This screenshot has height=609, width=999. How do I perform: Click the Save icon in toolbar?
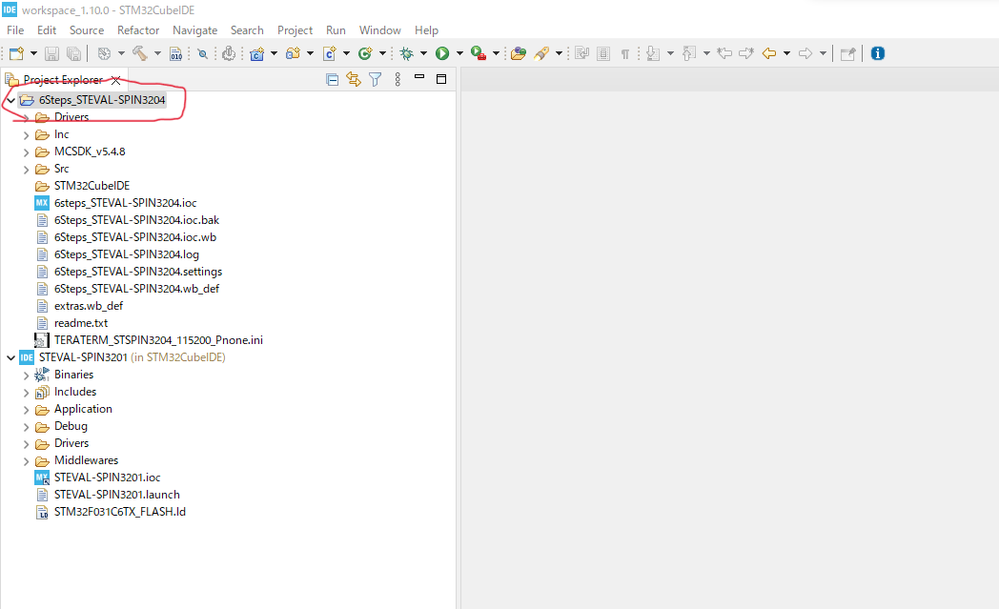pos(52,54)
